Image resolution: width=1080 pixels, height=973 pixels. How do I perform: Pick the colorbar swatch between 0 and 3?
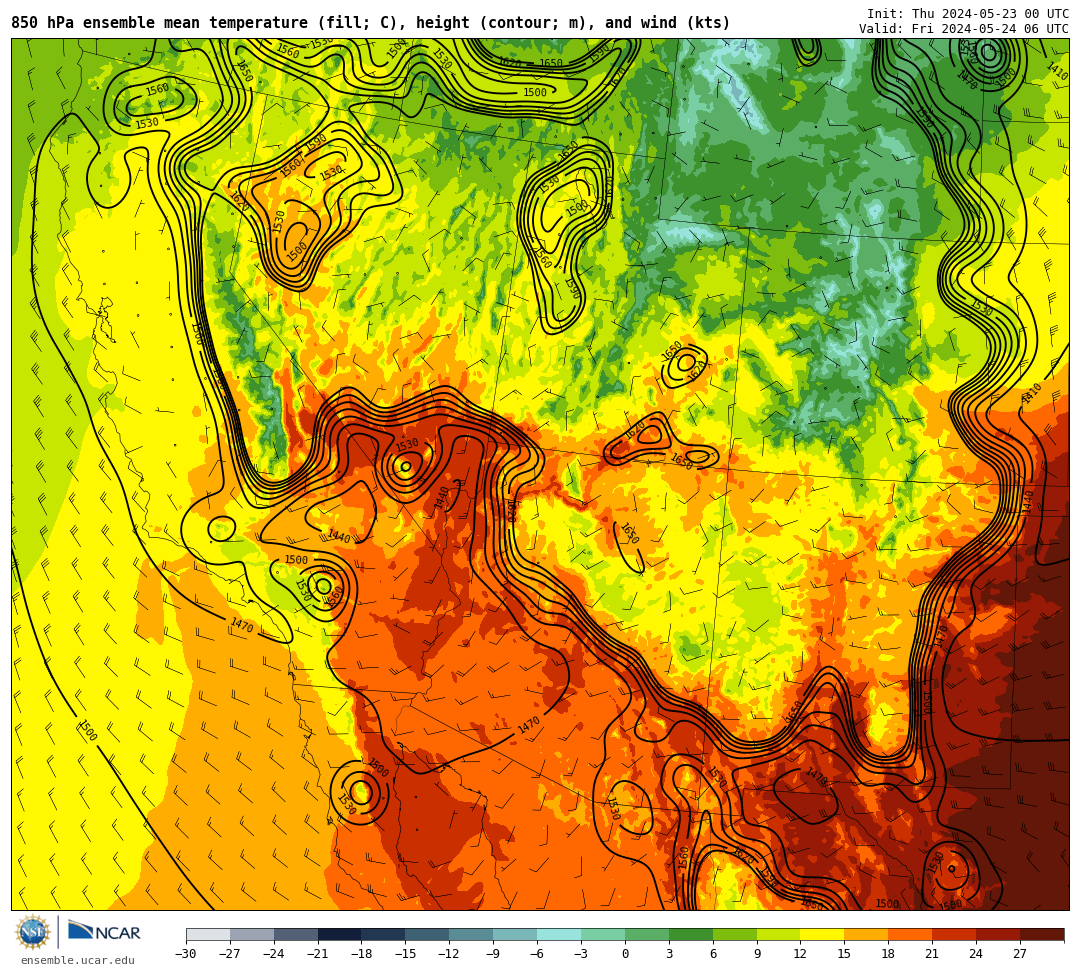click(x=647, y=934)
